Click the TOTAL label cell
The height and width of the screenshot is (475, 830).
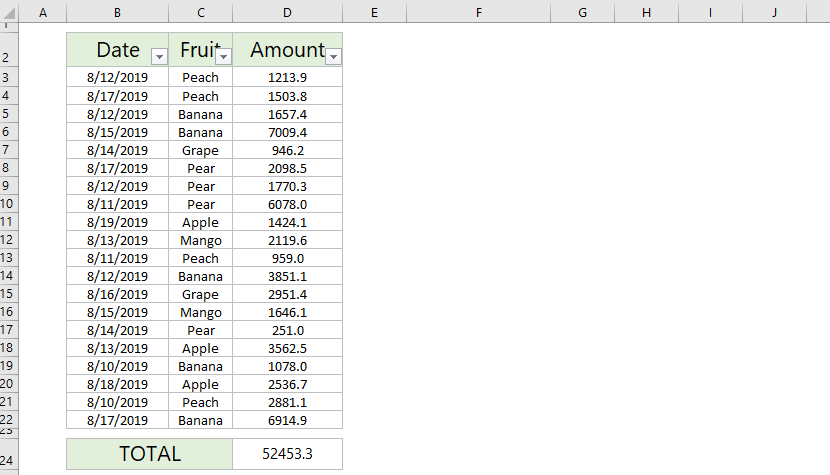click(x=150, y=454)
